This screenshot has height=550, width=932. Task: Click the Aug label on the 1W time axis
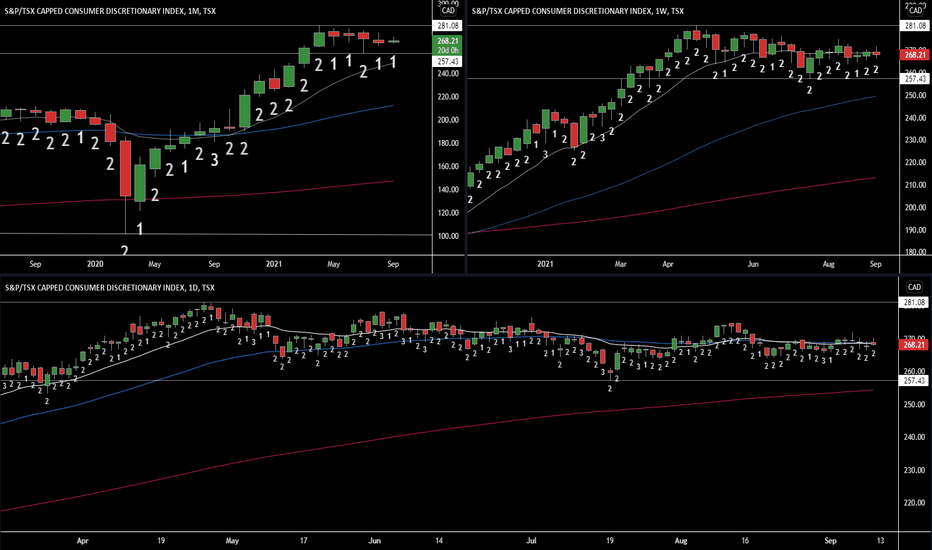click(829, 264)
